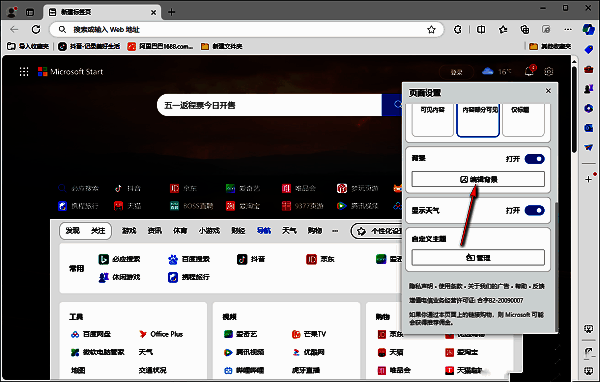Switch to the 发现 feed tab
The image size is (600, 382).
73,231
